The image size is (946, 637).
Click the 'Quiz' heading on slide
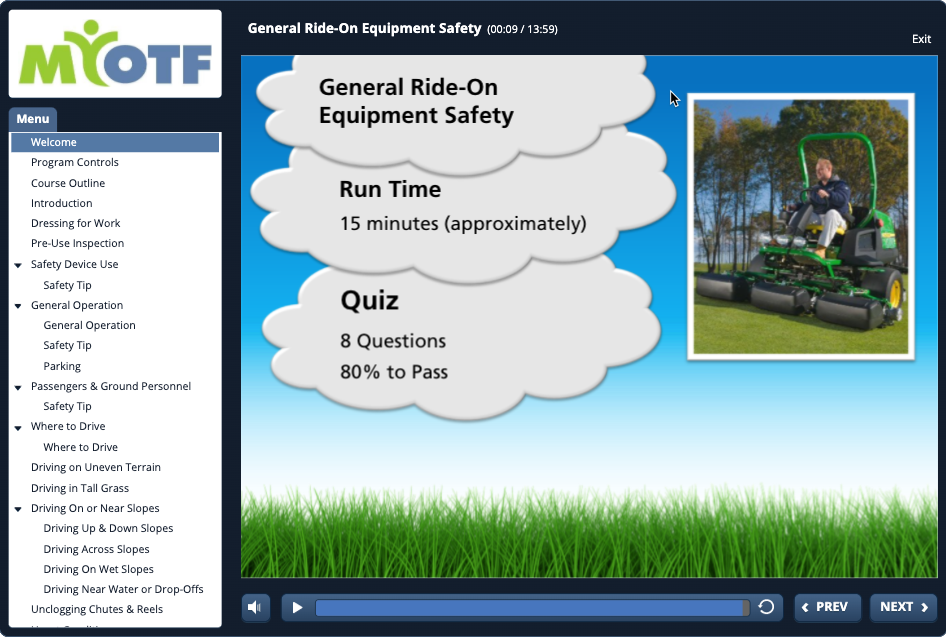pyautogui.click(x=369, y=300)
